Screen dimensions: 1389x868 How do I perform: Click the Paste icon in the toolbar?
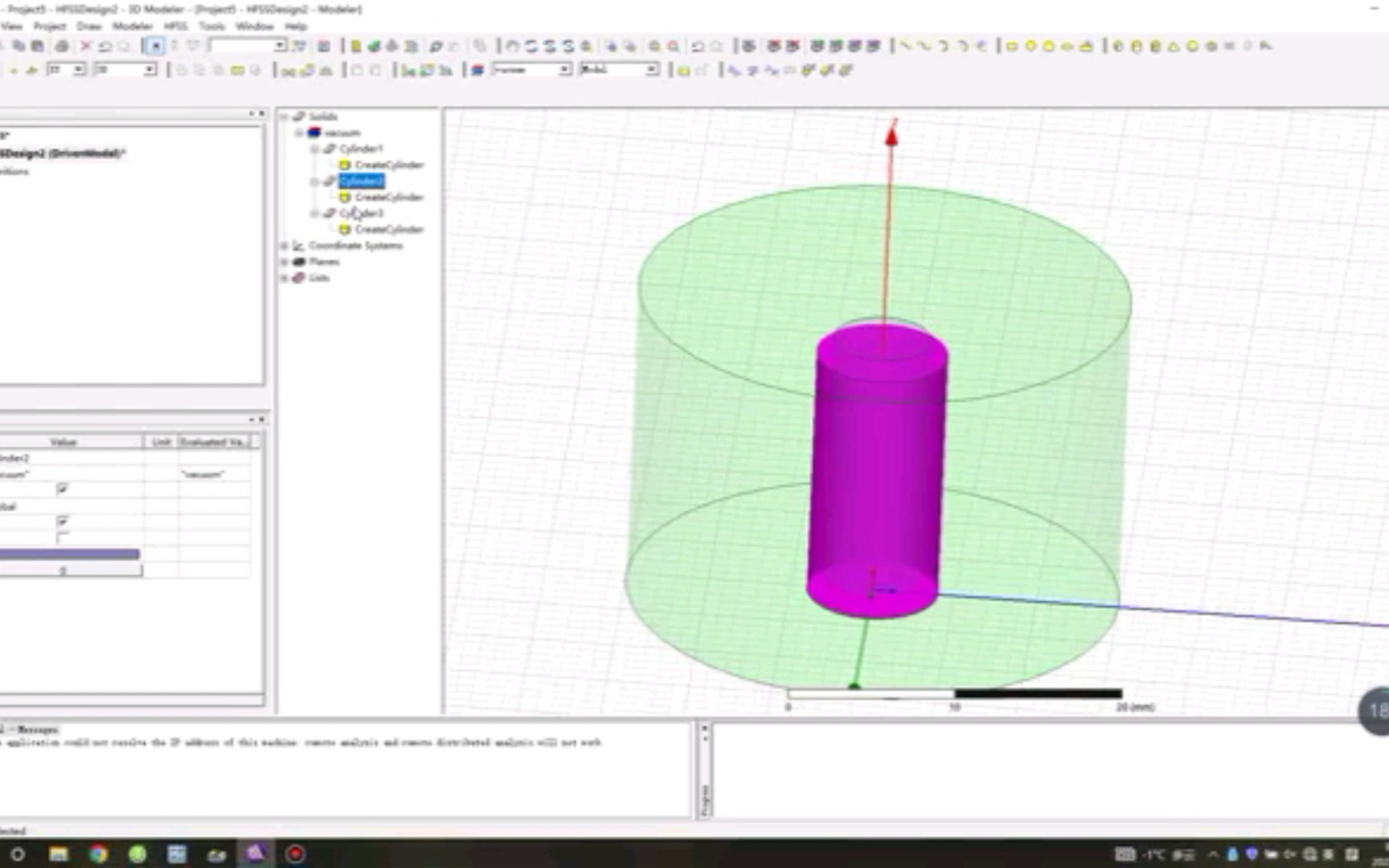37,47
